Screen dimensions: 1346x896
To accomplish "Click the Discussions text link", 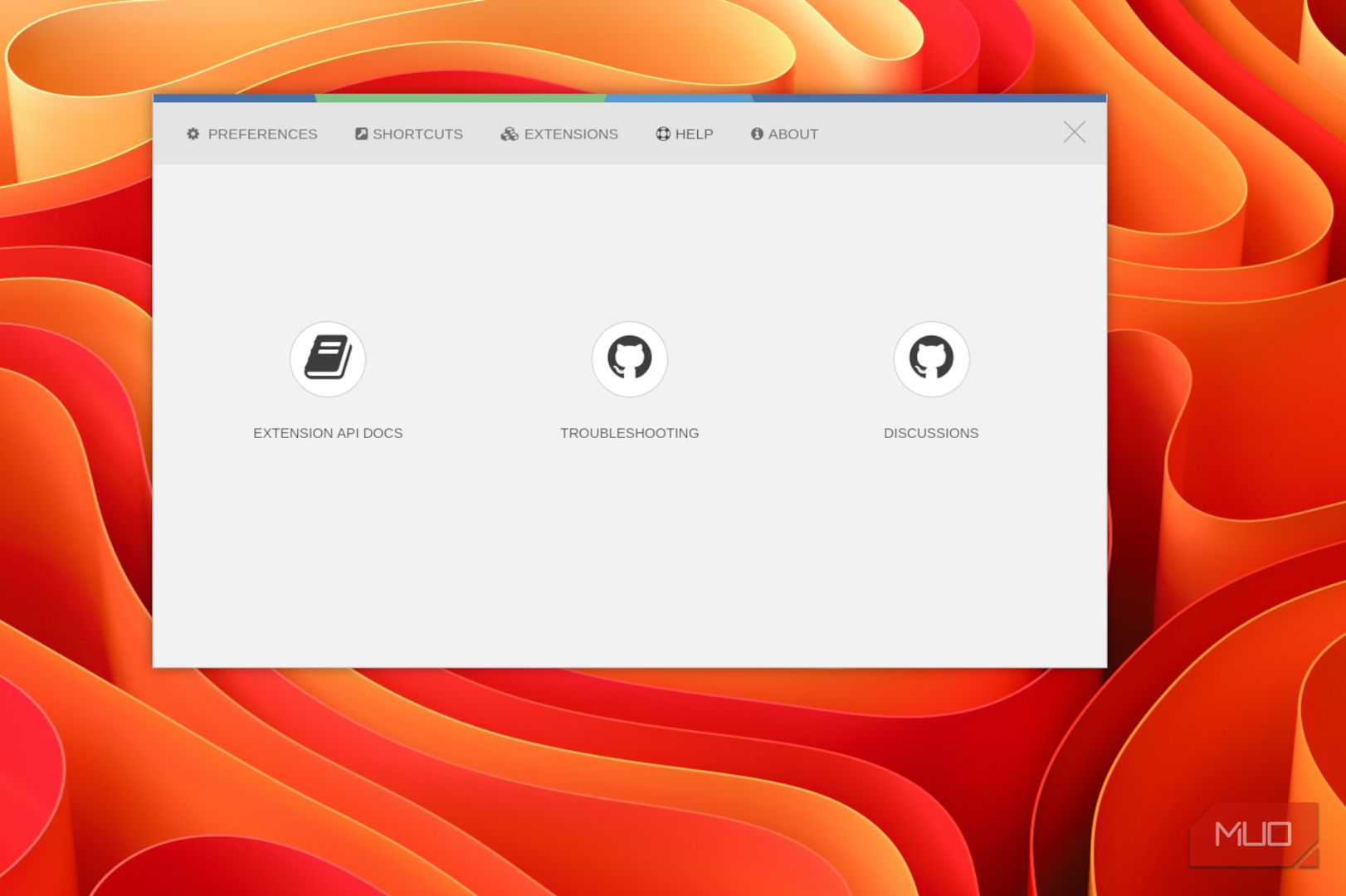I will 931,433.
